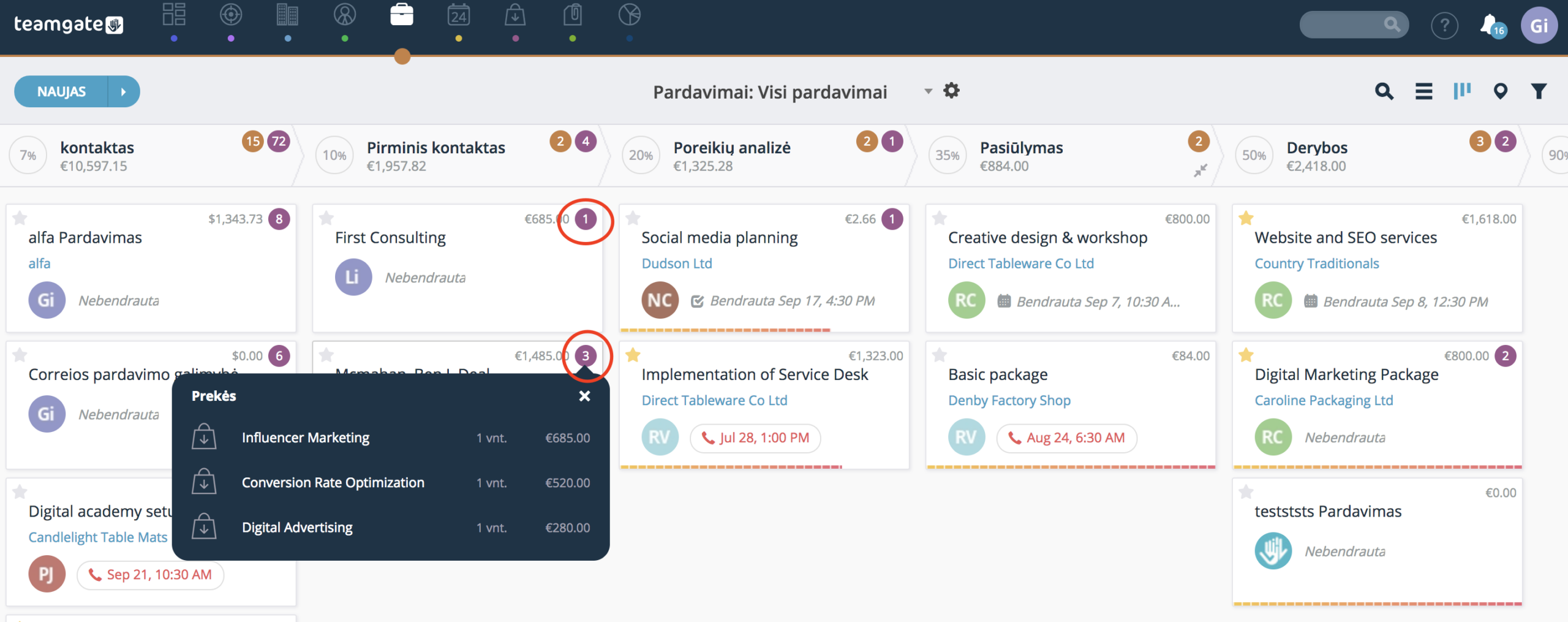
Task: Click products badge on Digital Marketing Package
Action: pos(1506,355)
